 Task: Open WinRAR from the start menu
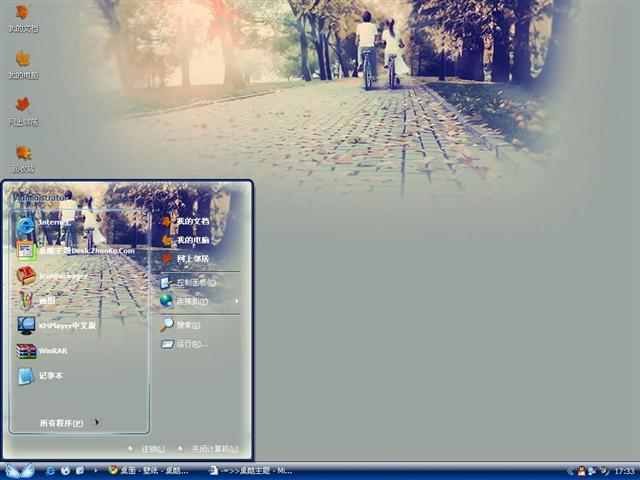[42, 351]
